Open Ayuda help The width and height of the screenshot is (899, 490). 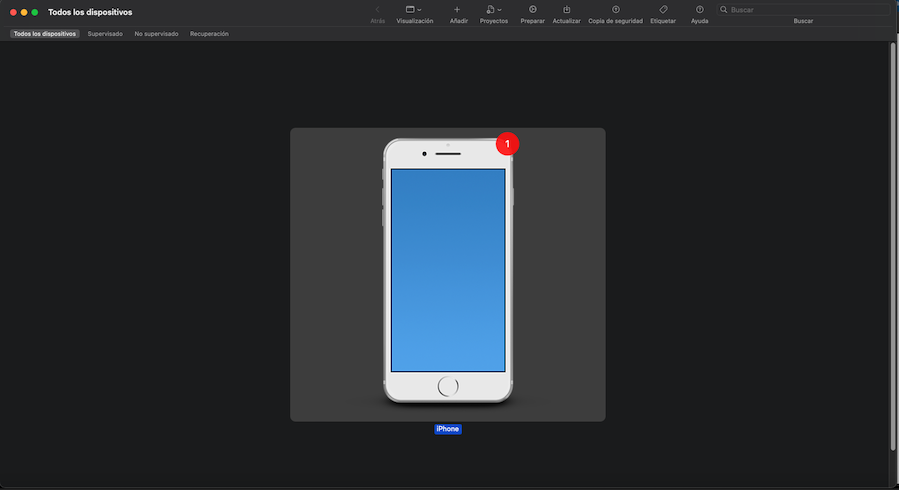coord(699,10)
